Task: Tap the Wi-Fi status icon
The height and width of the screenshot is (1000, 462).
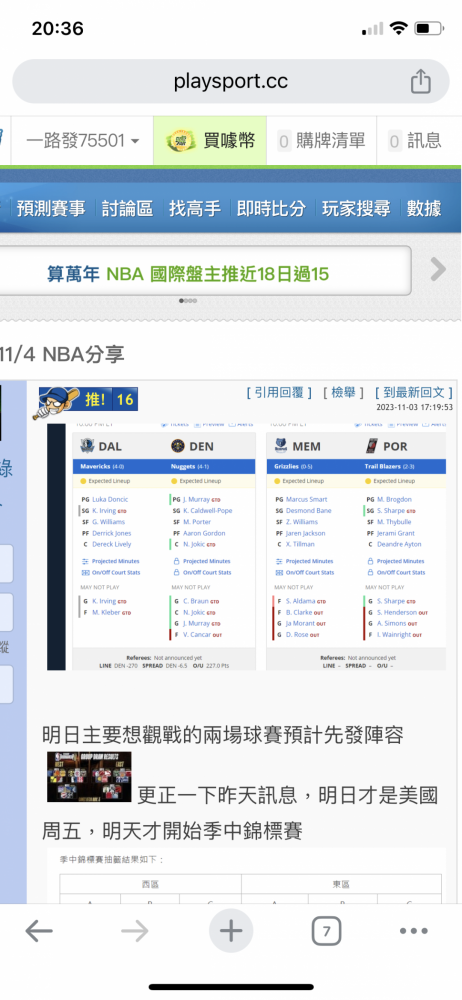Action: 399,29
